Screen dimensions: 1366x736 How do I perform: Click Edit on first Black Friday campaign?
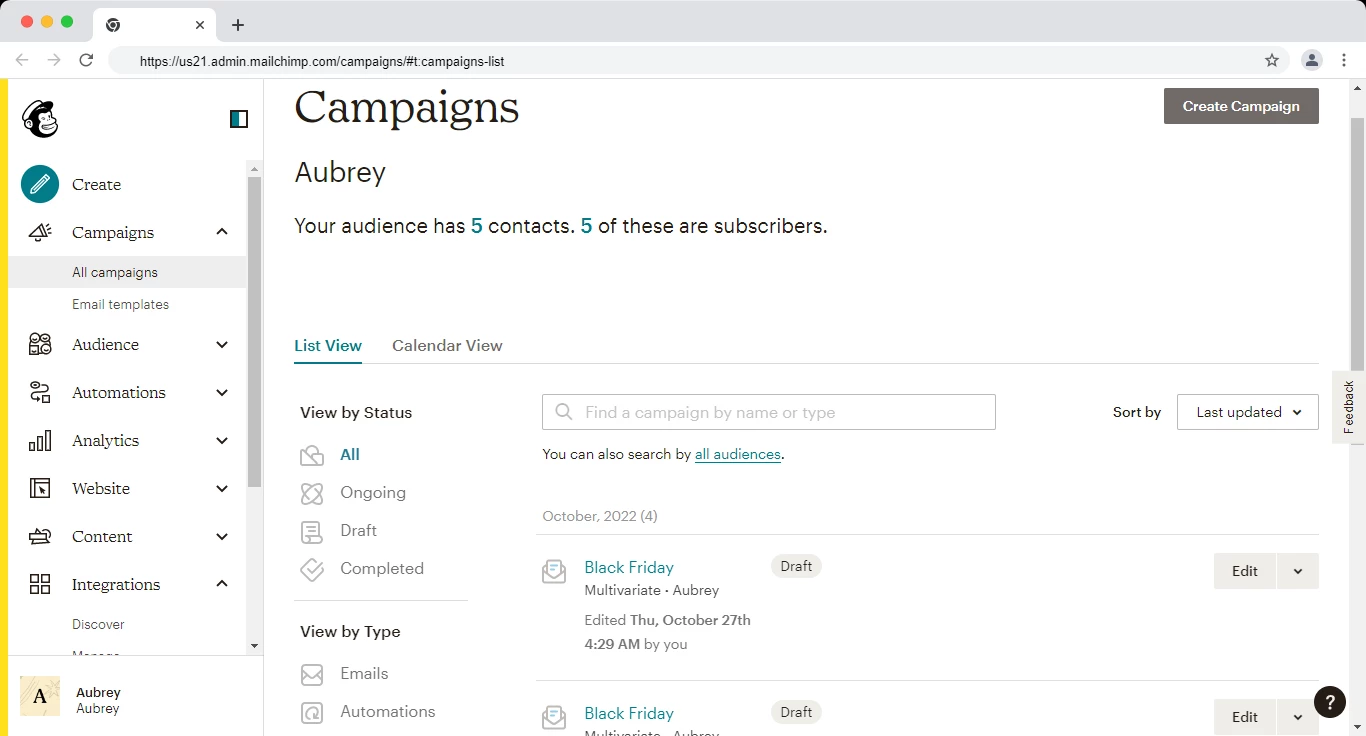click(1245, 571)
